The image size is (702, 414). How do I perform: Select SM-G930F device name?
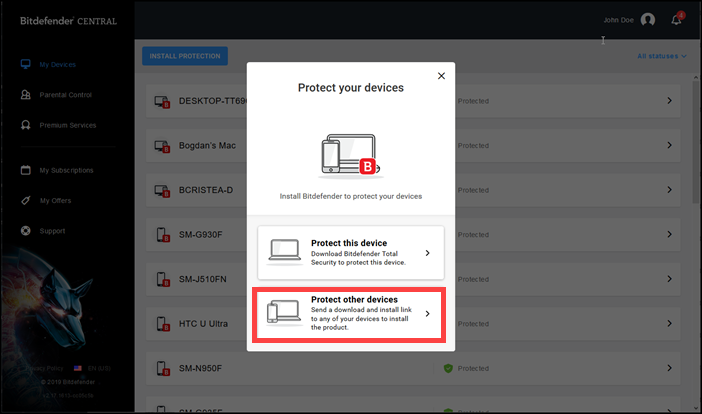click(201, 235)
